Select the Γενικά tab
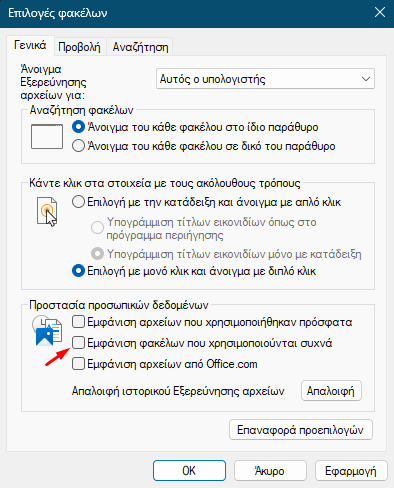This screenshot has height=488, width=394. [x=30, y=45]
